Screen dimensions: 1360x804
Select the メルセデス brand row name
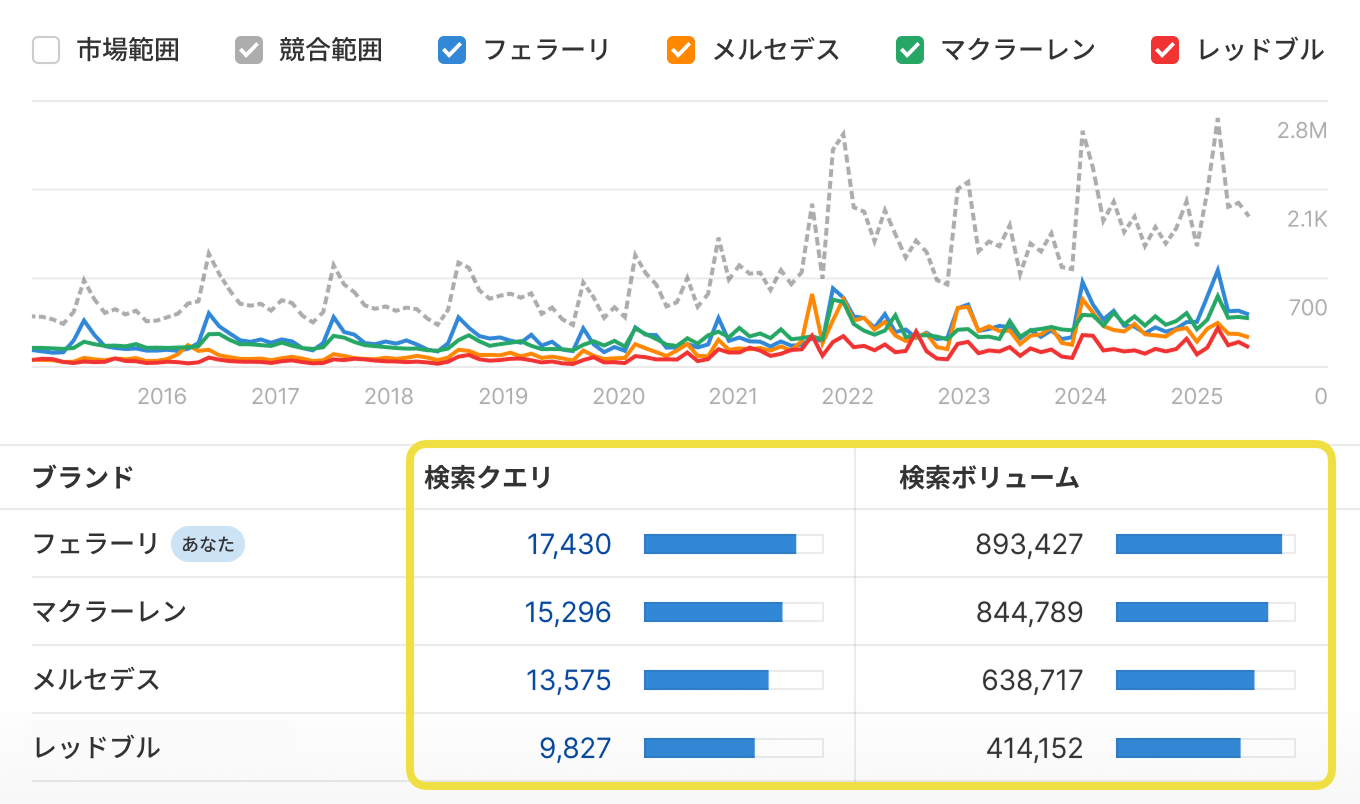pyautogui.click(x=96, y=680)
